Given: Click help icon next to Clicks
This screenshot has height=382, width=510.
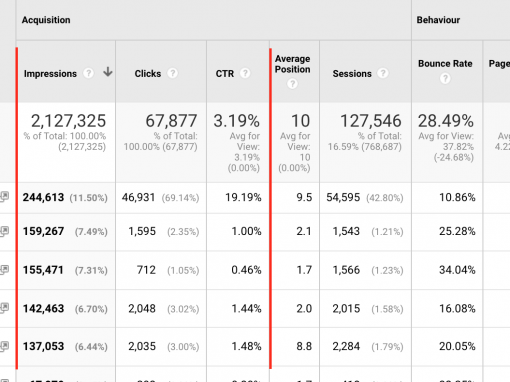Looking at the screenshot, I should point(172,73).
